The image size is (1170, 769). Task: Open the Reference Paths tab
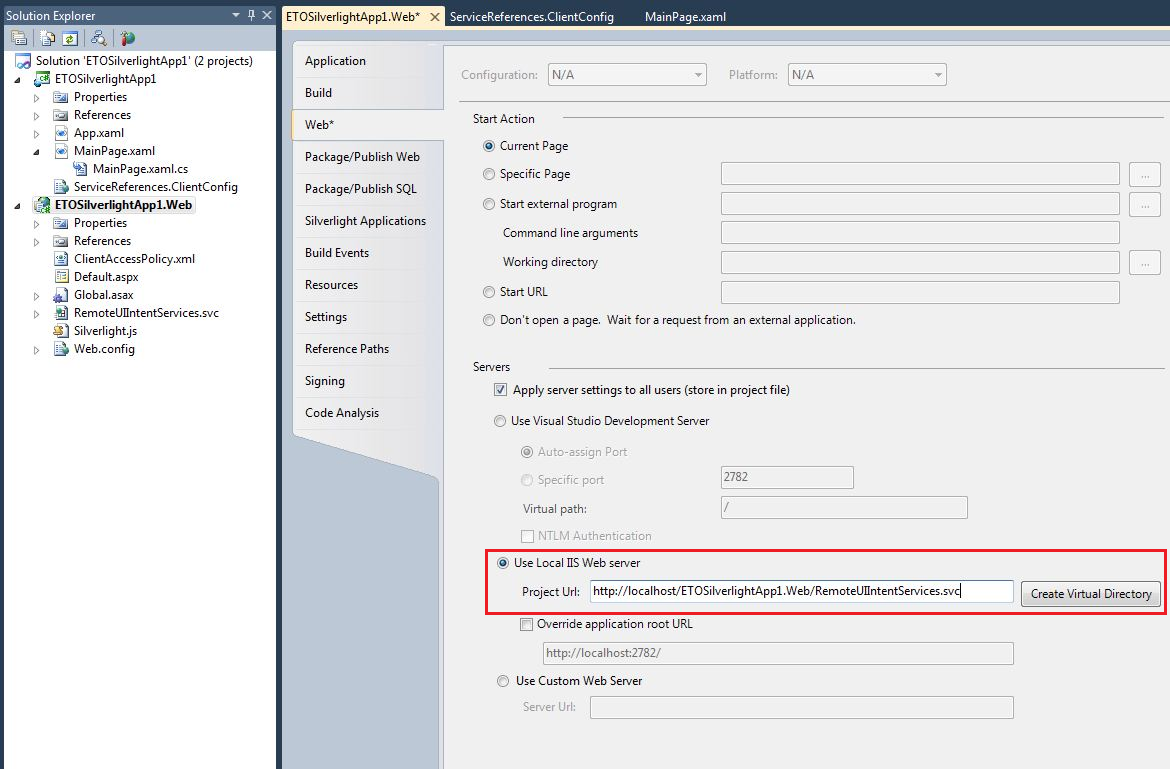point(347,349)
